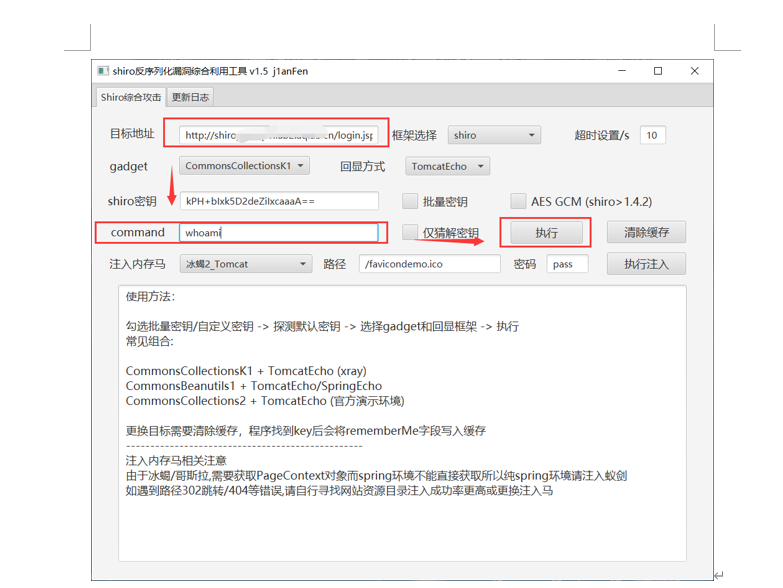The height and width of the screenshot is (588, 783).
Task: Click the line CommonsBeanutils1 + TomcatEcho/SpringEcho
Action: coord(254,386)
